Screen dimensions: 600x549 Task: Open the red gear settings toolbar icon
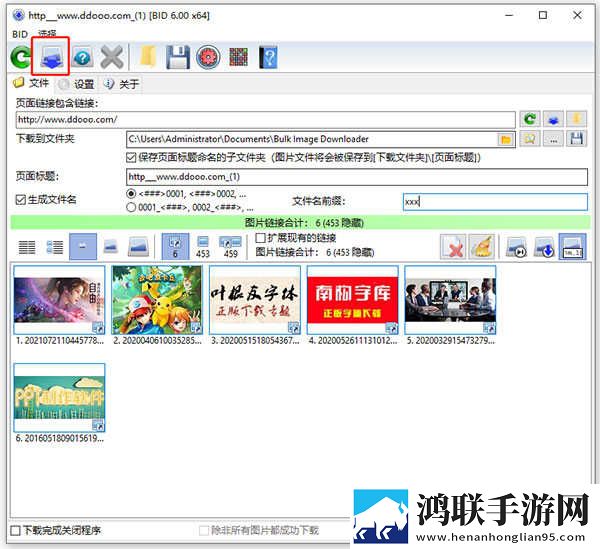[208, 57]
